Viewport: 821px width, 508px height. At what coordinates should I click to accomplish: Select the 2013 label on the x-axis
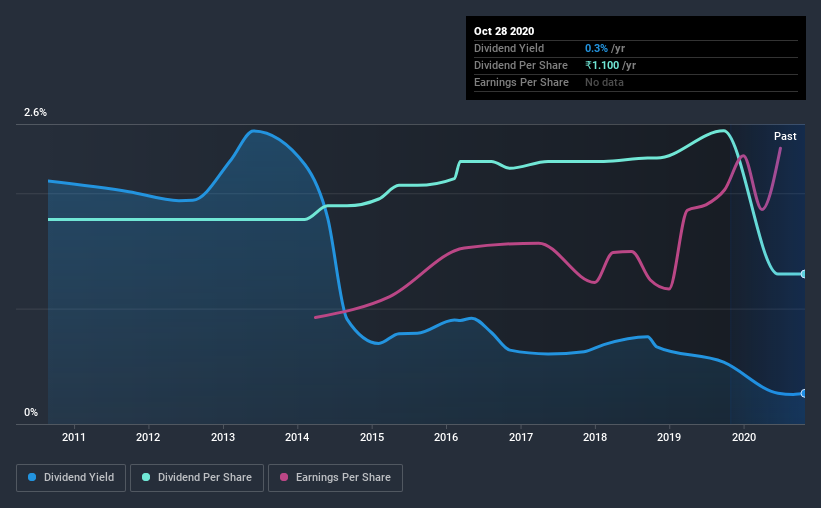(x=223, y=437)
